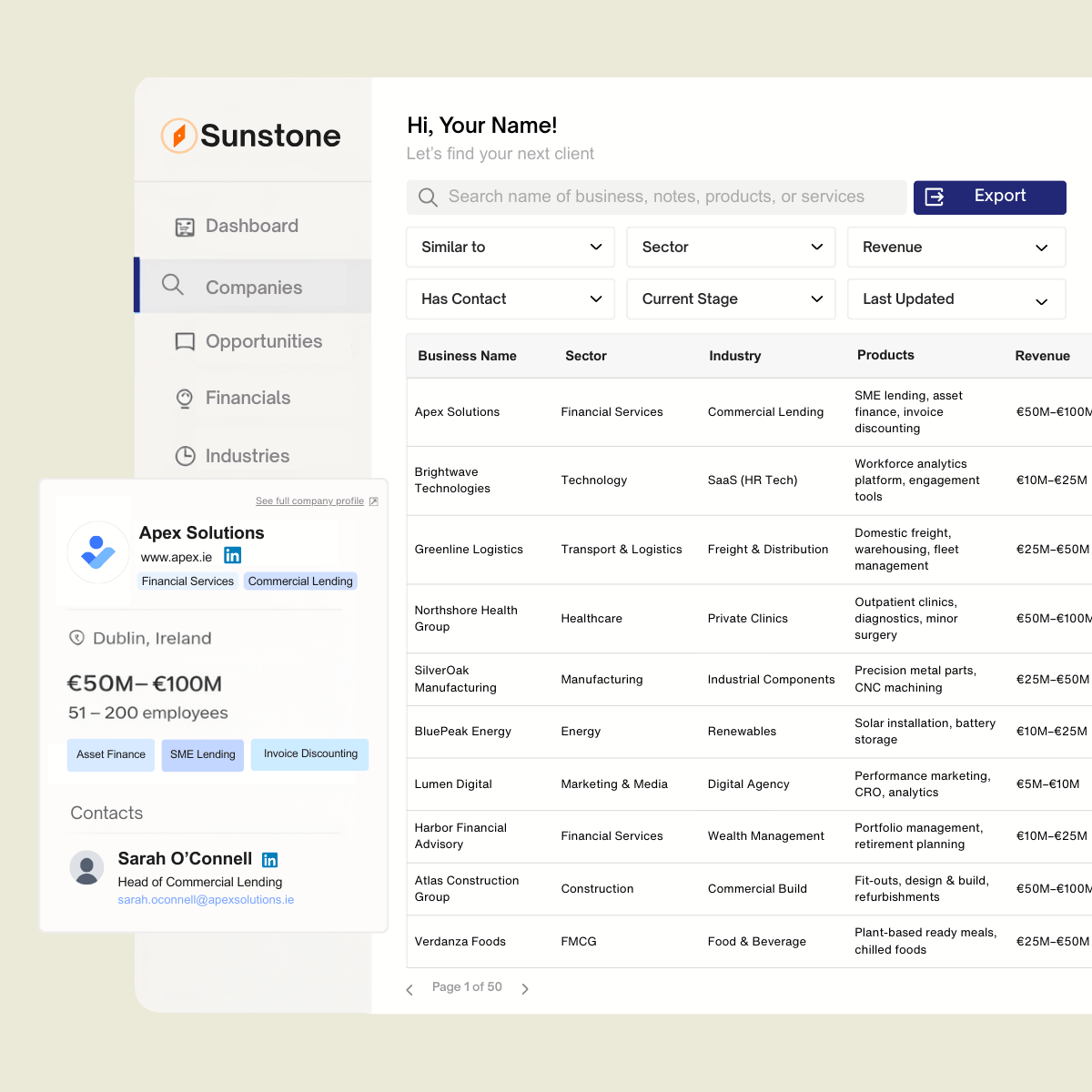This screenshot has width=1092, height=1092.
Task: Click the Financials lightbulb icon
Action: [185, 399]
